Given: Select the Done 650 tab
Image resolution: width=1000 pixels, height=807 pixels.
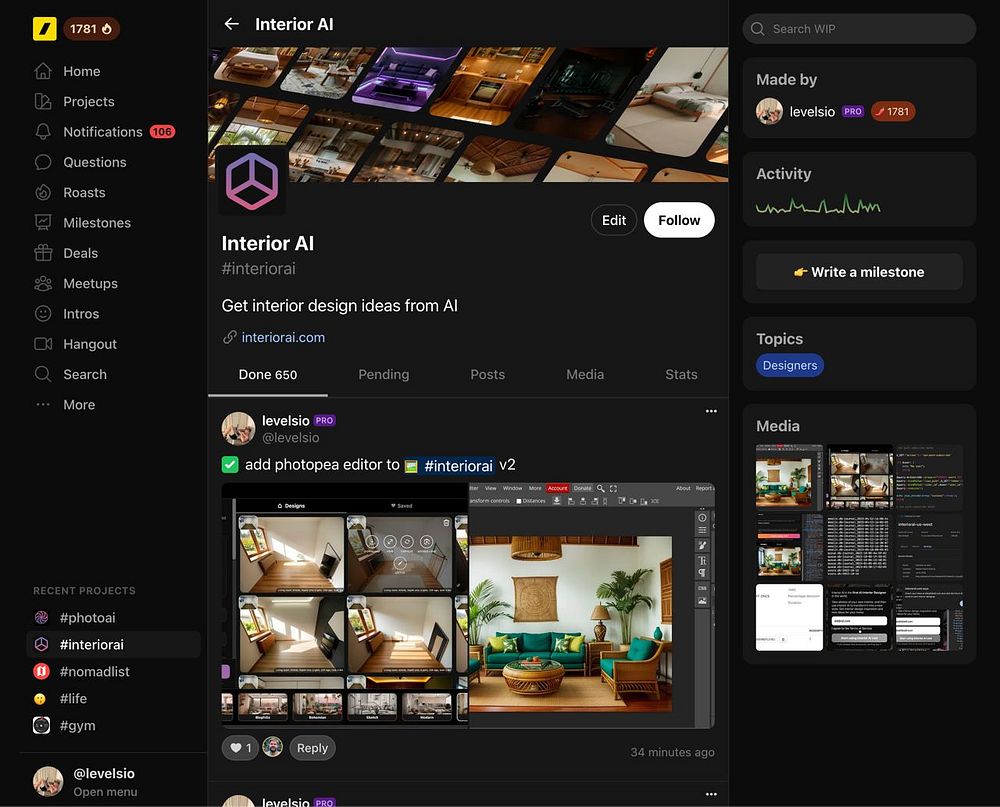Looking at the screenshot, I should click(268, 374).
